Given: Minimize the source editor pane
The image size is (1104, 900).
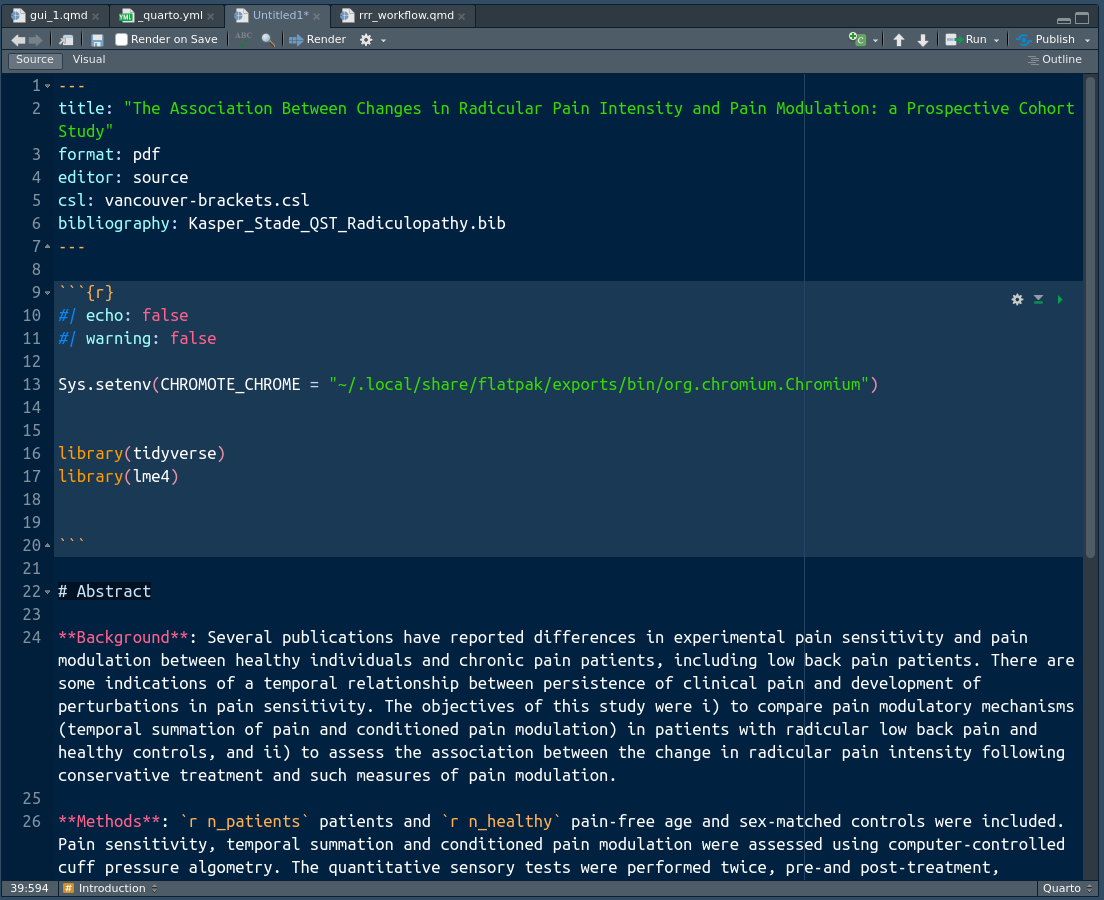Looking at the screenshot, I should 1064,19.
